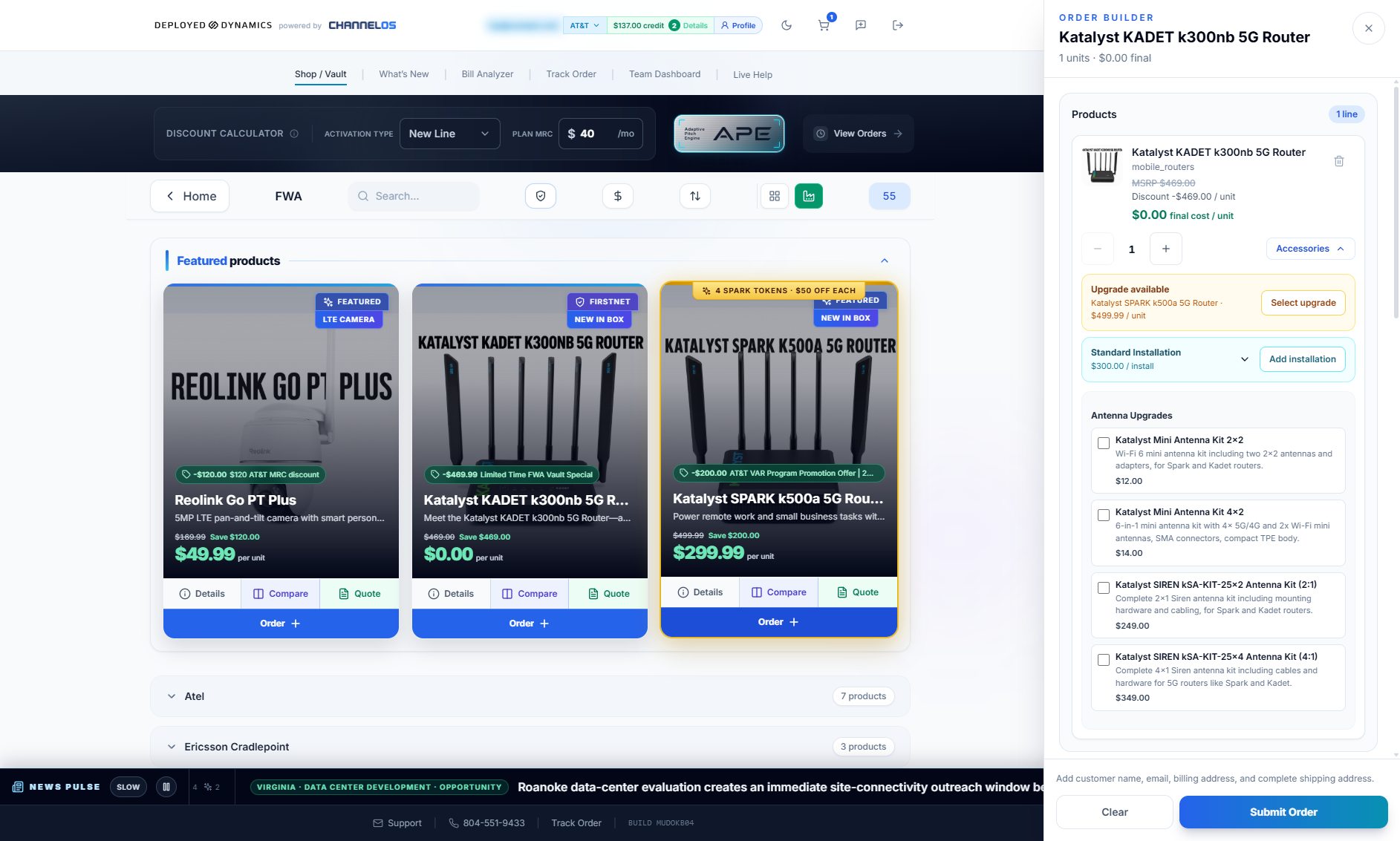The width and height of the screenshot is (1400, 841).
Task: Check Katalyst SIREN kSA-KIT-25×4 Antenna Kit
Action: click(x=1104, y=660)
